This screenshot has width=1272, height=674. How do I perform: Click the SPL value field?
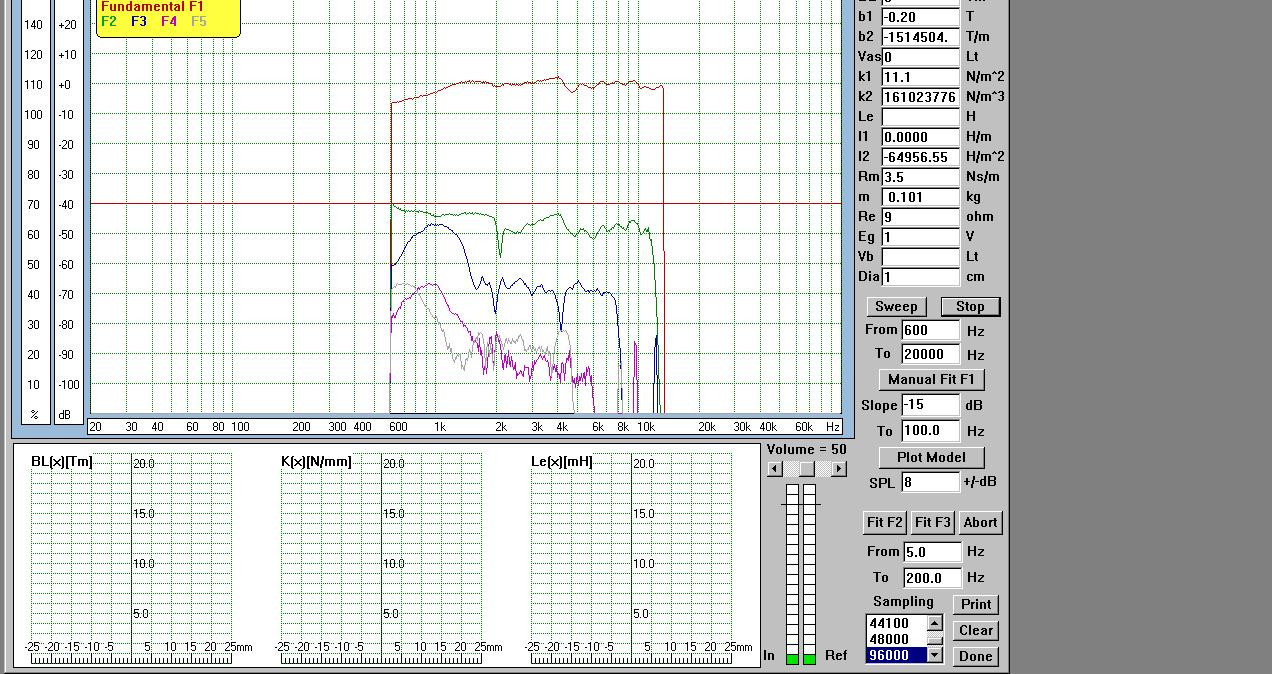931,482
